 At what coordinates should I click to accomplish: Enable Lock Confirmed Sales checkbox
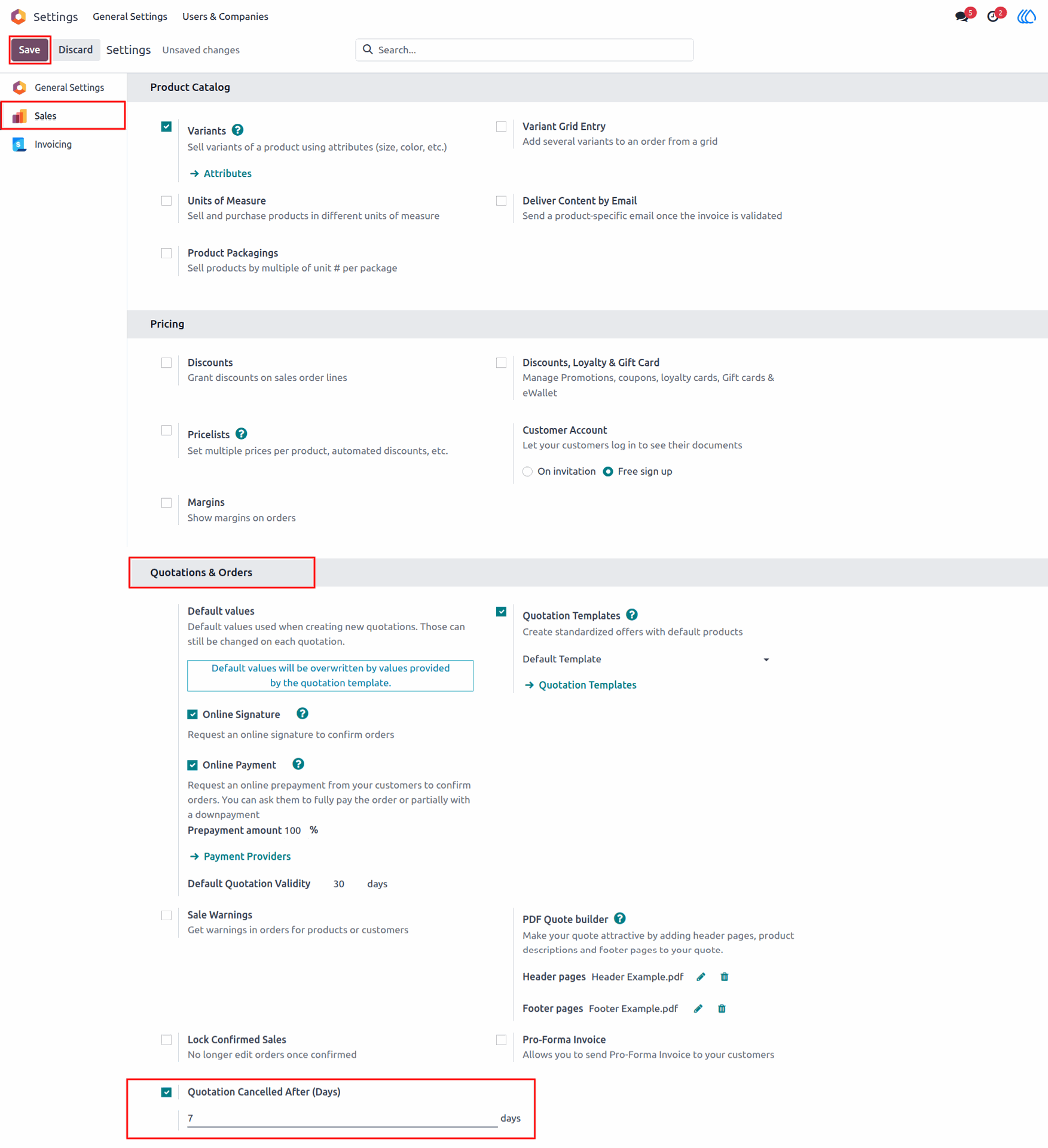[x=166, y=1040]
